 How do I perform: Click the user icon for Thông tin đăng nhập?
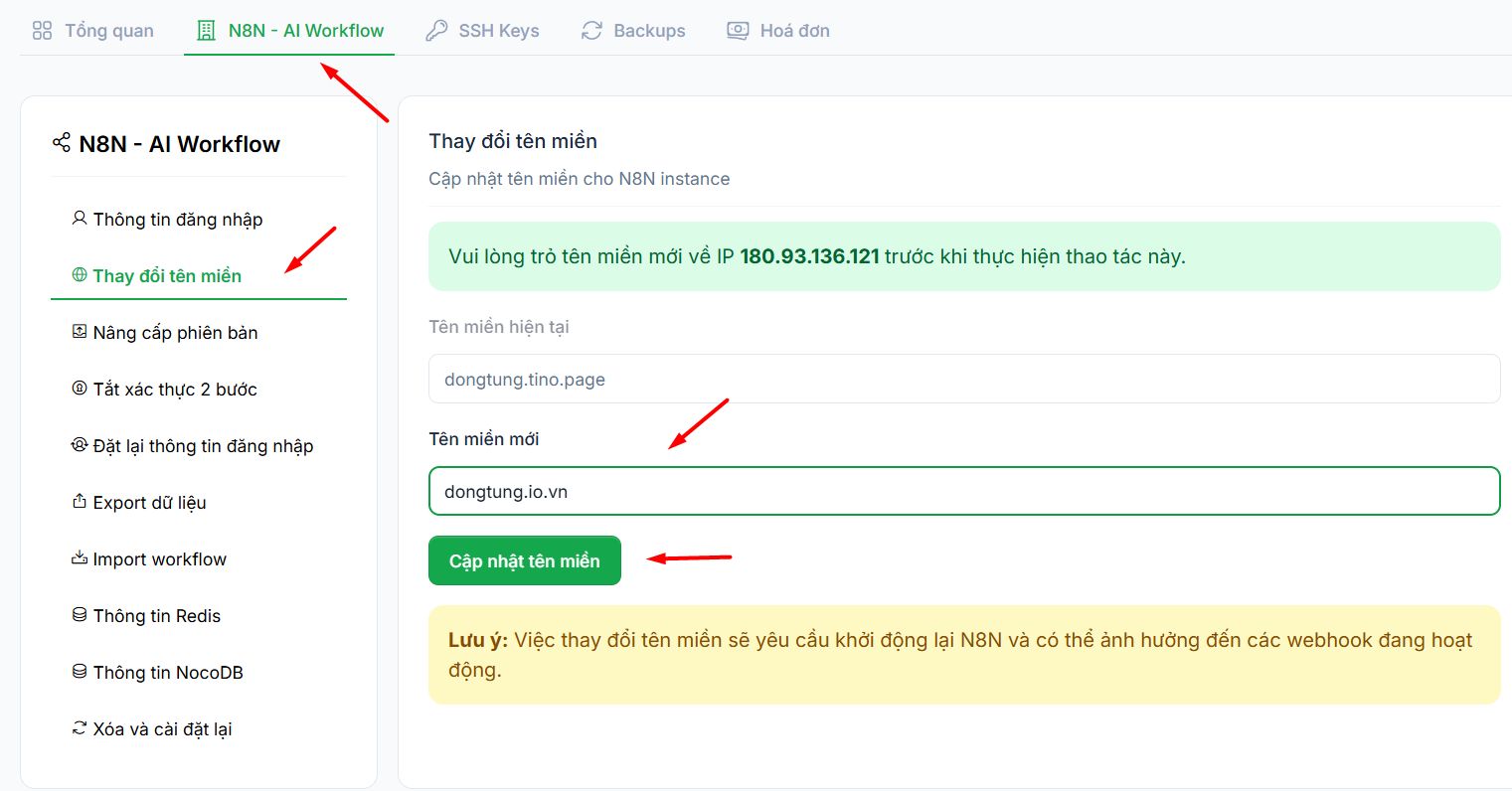click(80, 219)
